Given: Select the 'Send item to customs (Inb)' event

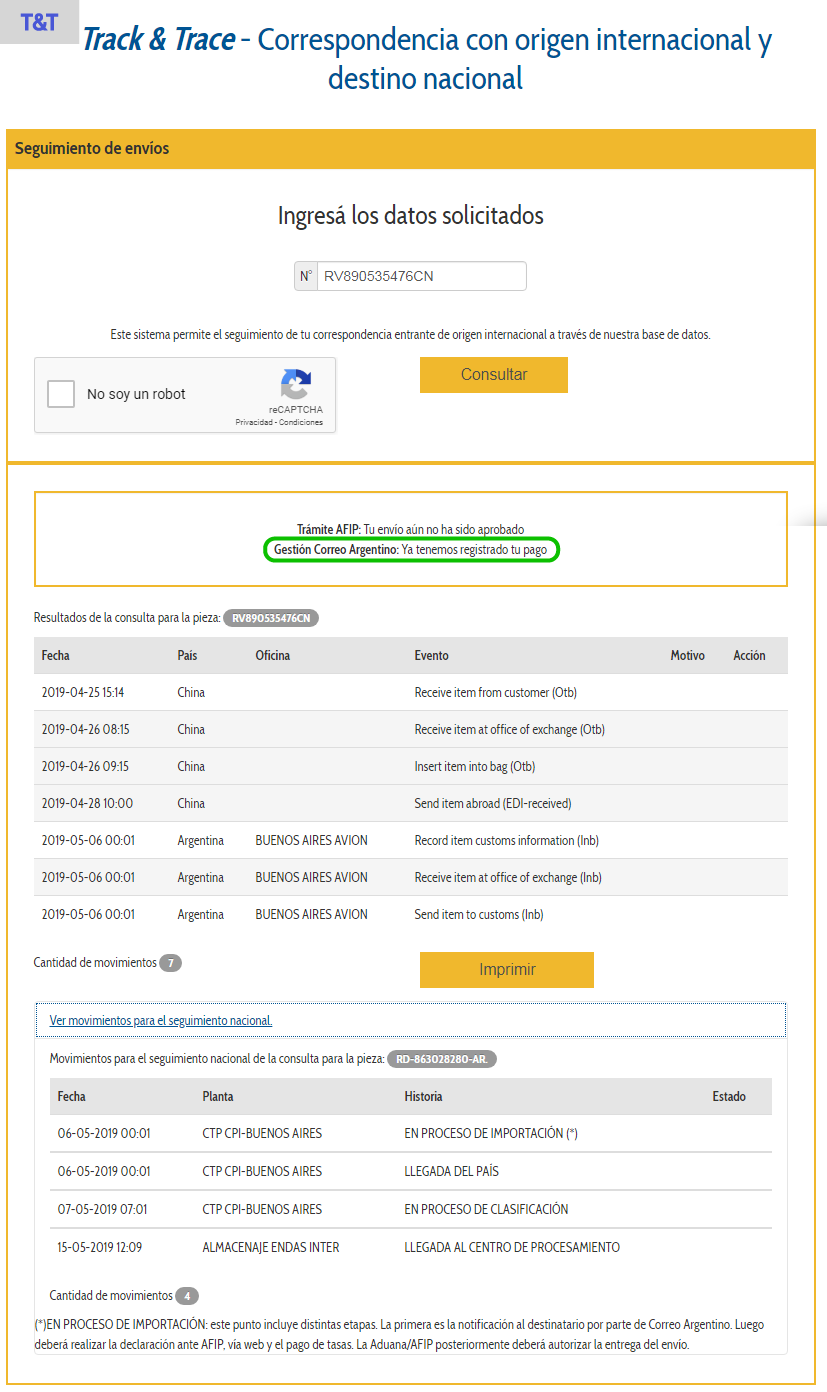Looking at the screenshot, I should [x=479, y=915].
